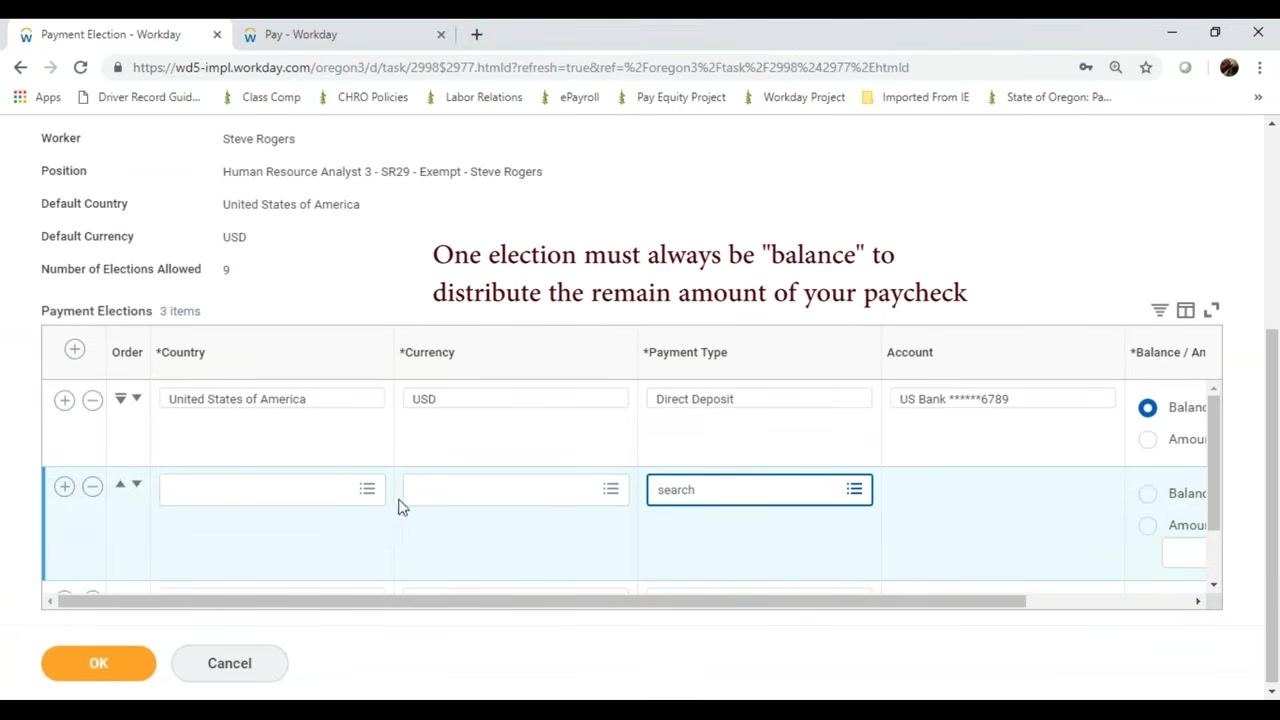Image resolution: width=1280 pixels, height=720 pixels.
Task: Close the Pay - Workday tab
Action: (x=441, y=34)
